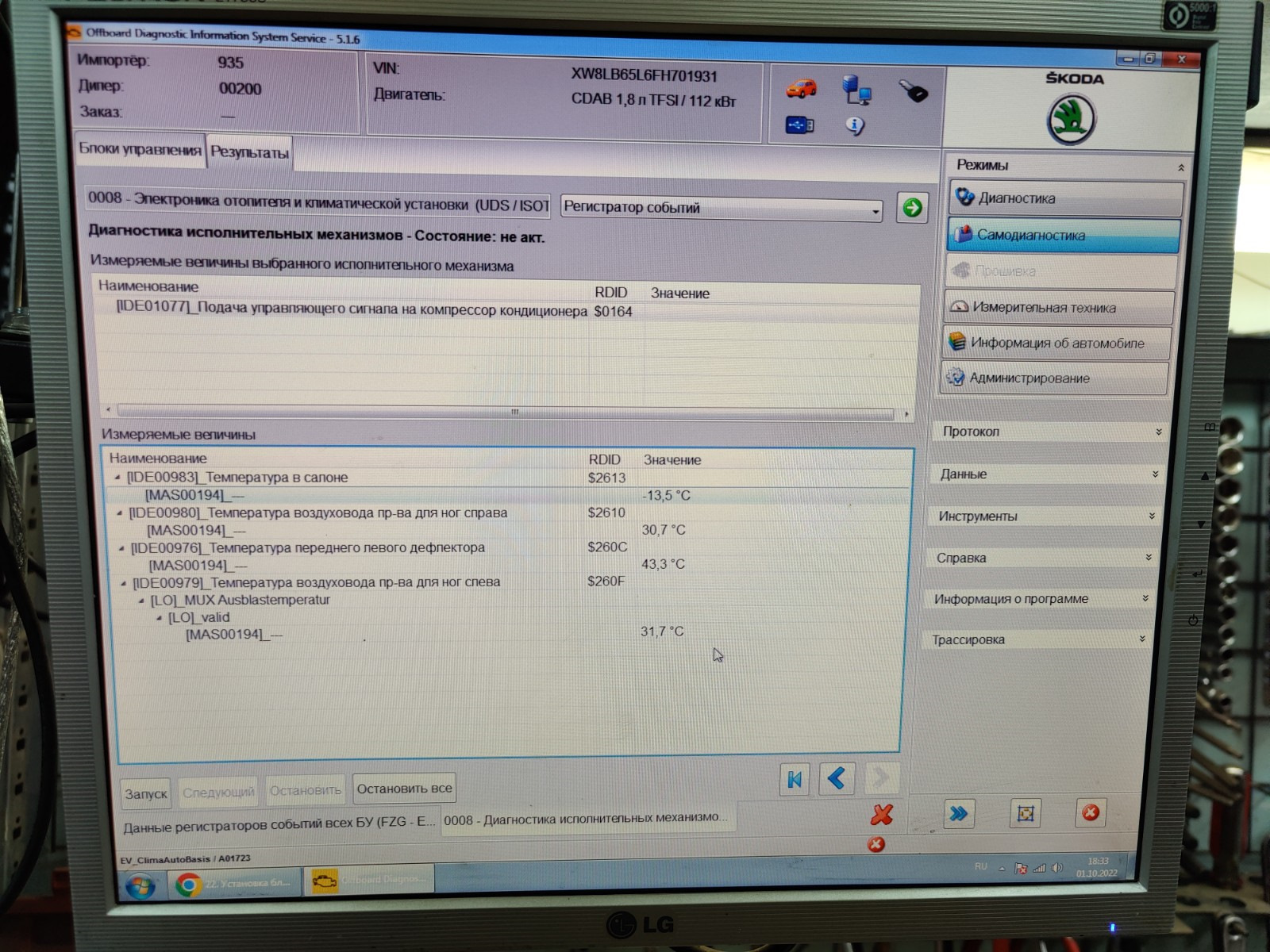Click the Запуск button

[146, 793]
